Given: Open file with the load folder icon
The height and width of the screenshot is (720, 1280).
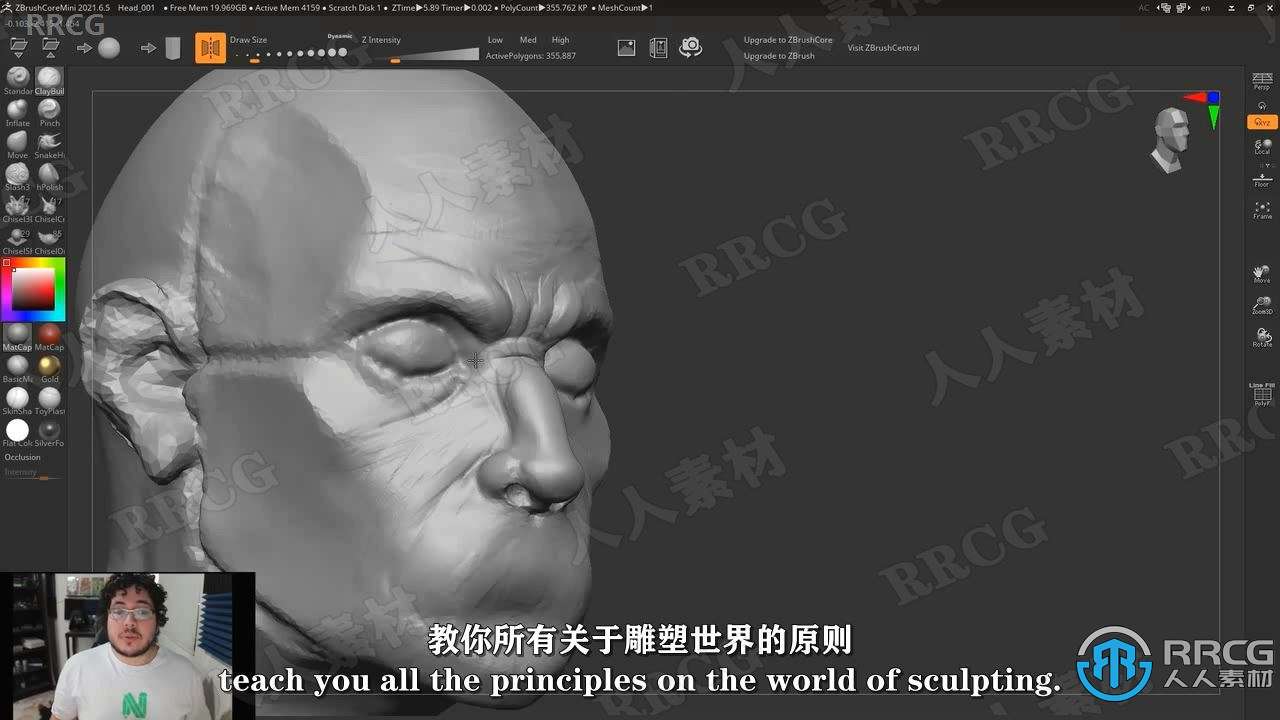Looking at the screenshot, I should tap(18, 47).
